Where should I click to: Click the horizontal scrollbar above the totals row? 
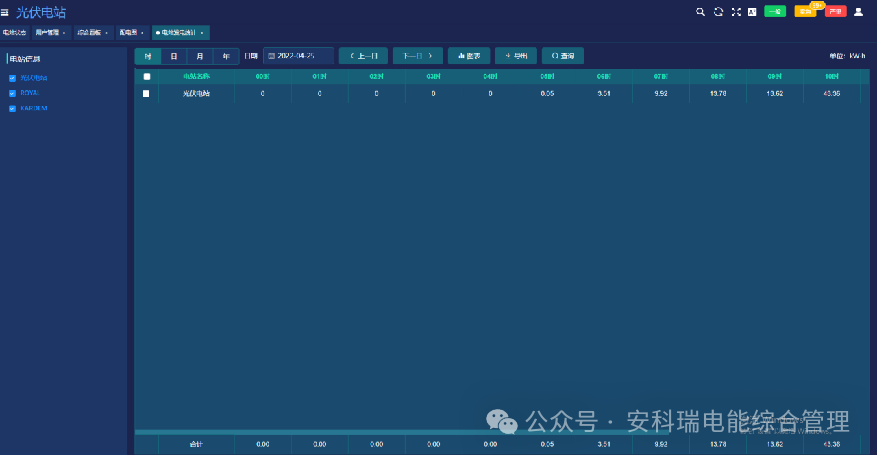[x=402, y=432]
